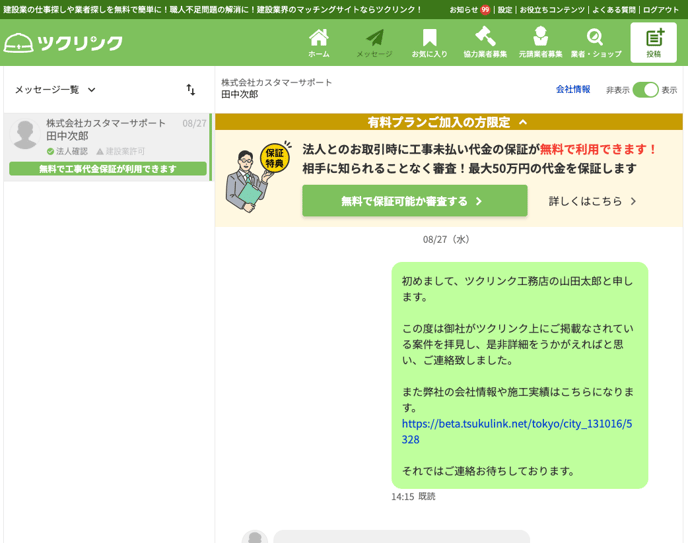Open 詳しくはこちら link
This screenshot has height=543, width=688.
[x=592, y=201]
